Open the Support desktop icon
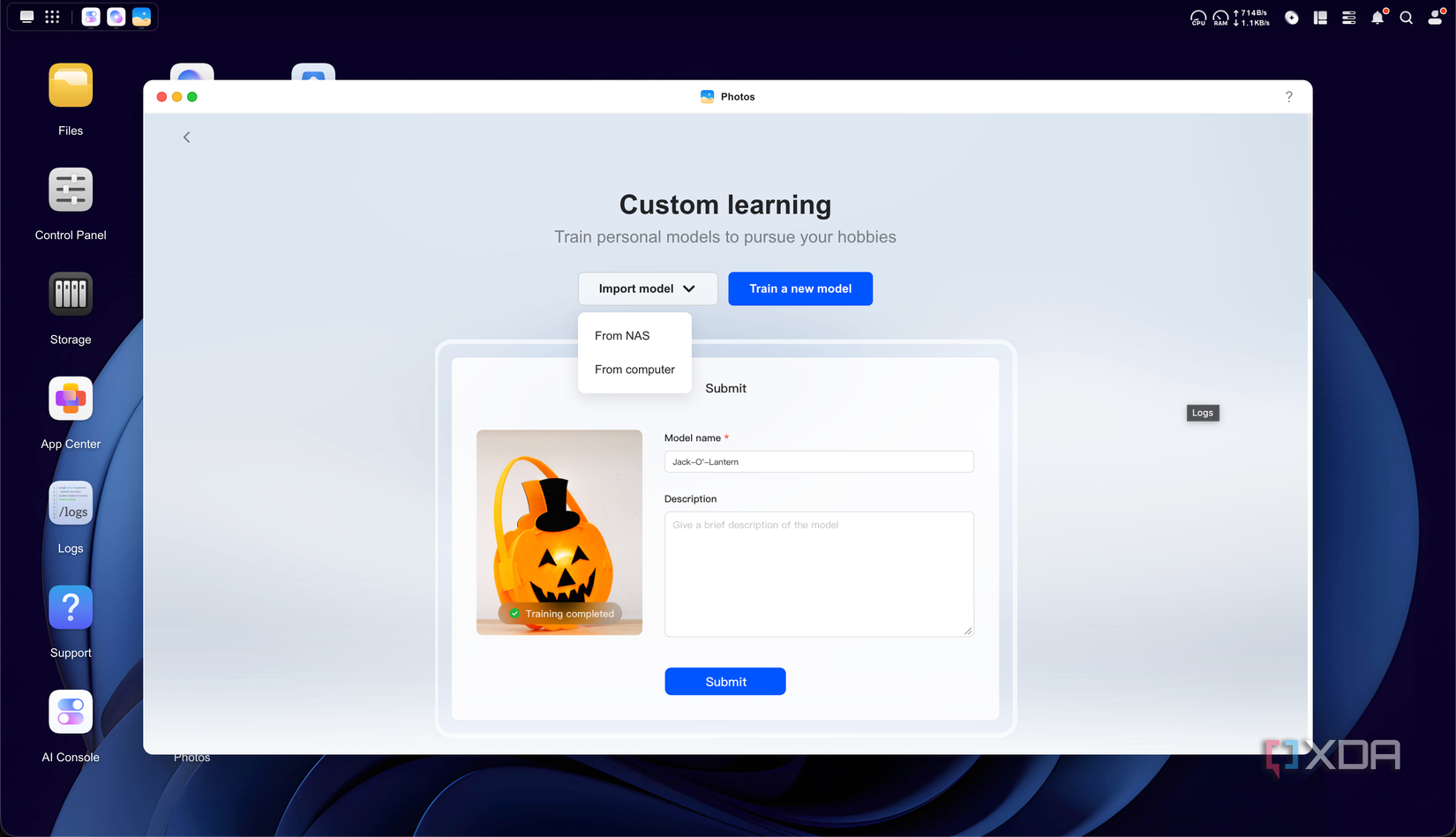Image resolution: width=1456 pixels, height=837 pixels. pyautogui.click(x=71, y=608)
